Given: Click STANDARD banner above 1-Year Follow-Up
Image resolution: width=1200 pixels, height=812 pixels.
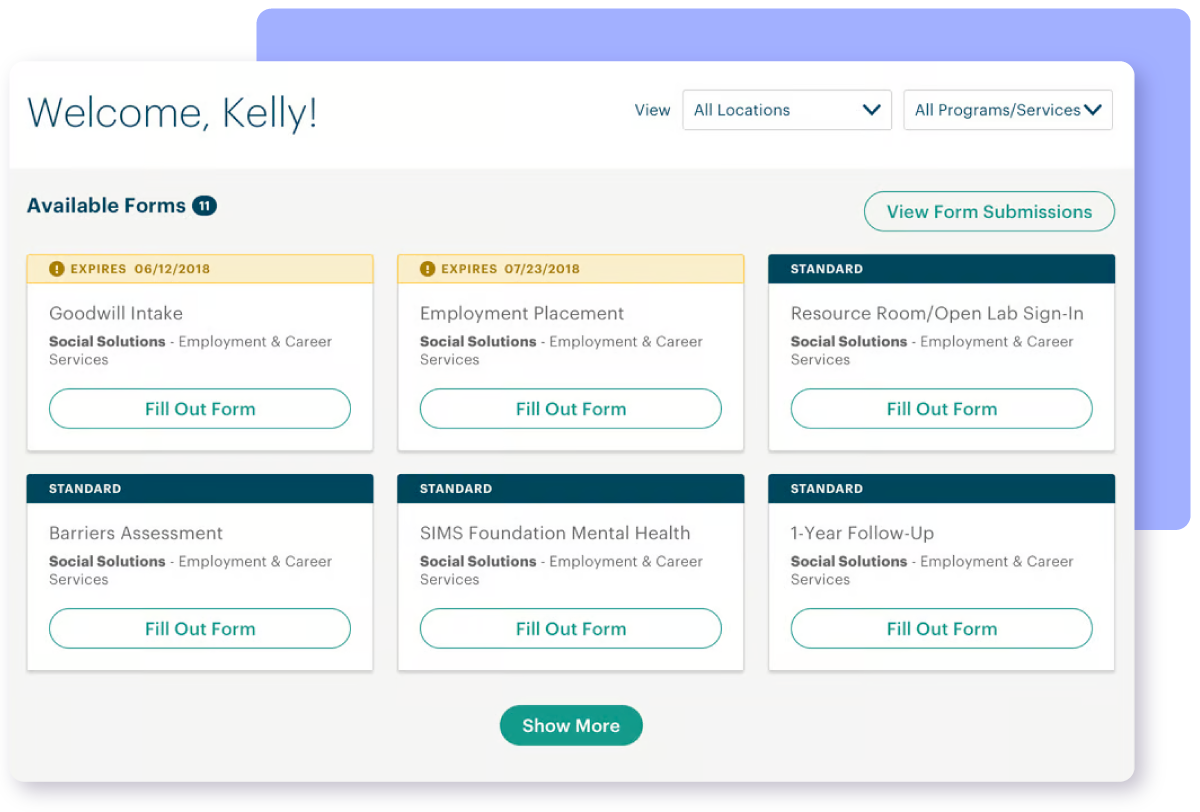Looking at the screenshot, I should (x=942, y=489).
